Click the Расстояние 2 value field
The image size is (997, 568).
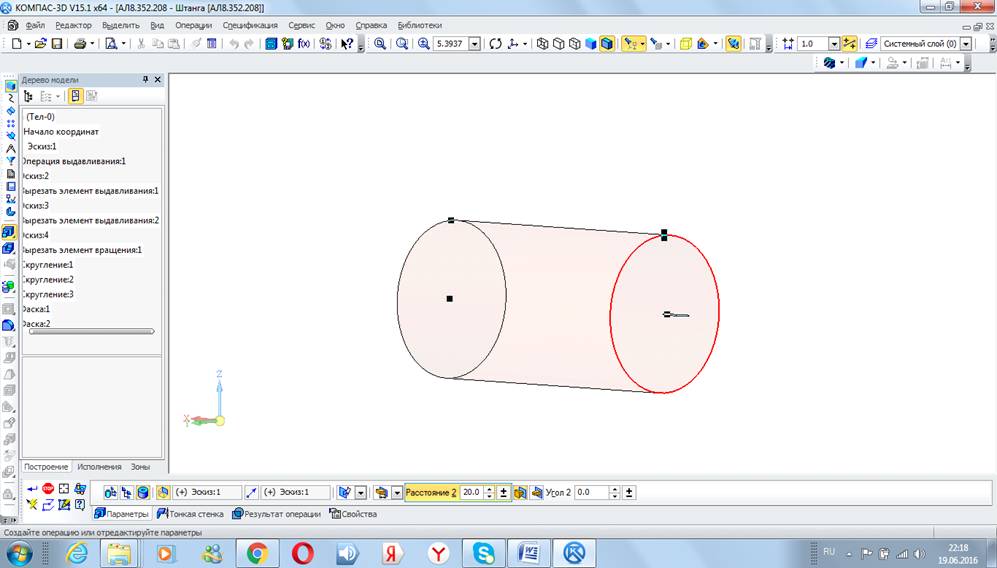[471, 492]
